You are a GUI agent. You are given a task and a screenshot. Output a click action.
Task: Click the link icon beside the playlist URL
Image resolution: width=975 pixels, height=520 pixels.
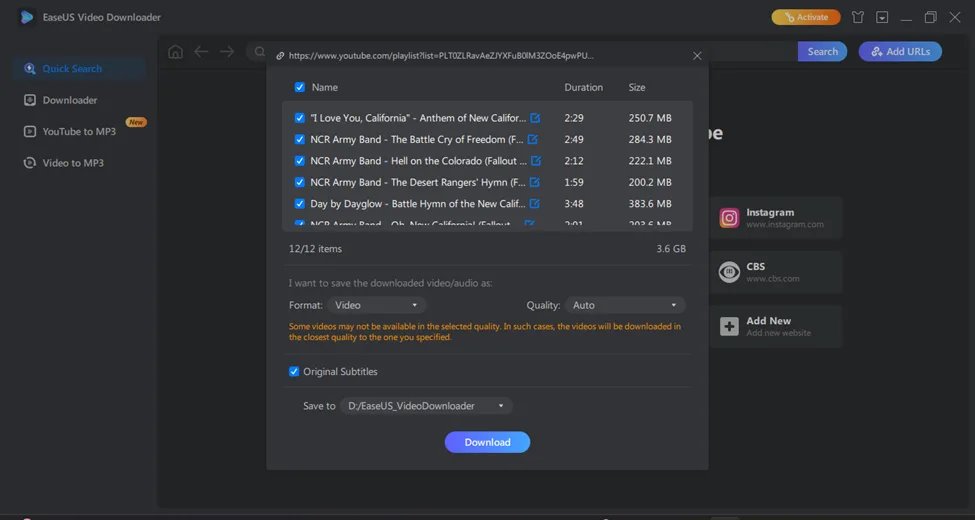280,55
